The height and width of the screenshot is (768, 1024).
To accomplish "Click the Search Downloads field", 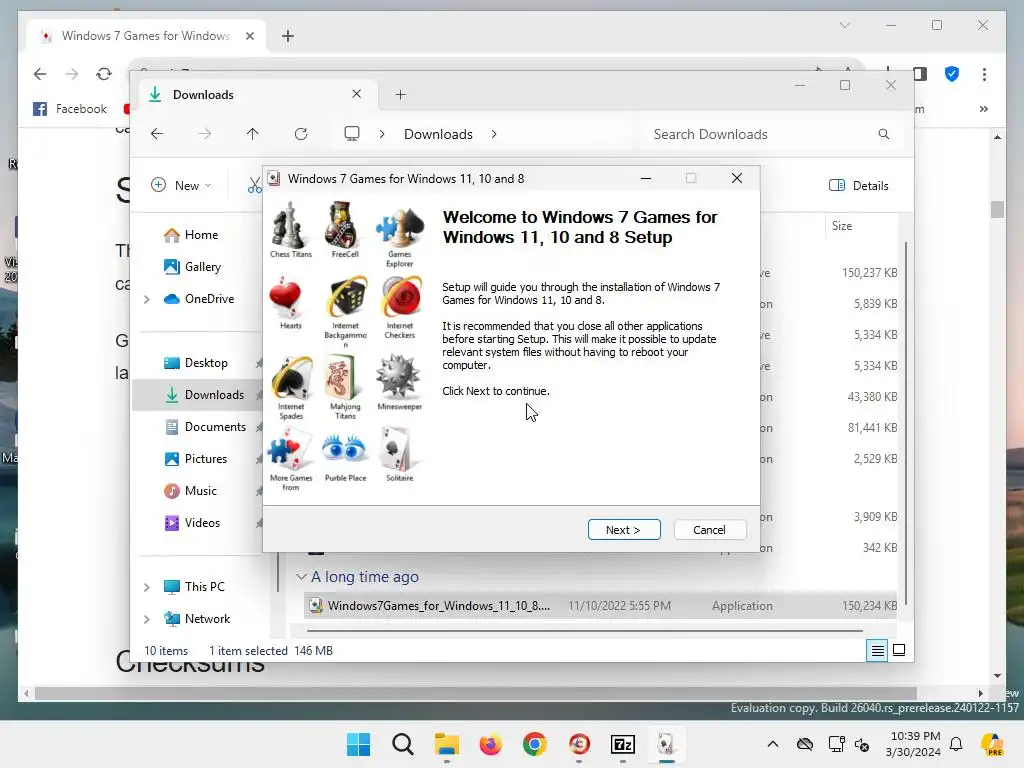I will coord(772,134).
